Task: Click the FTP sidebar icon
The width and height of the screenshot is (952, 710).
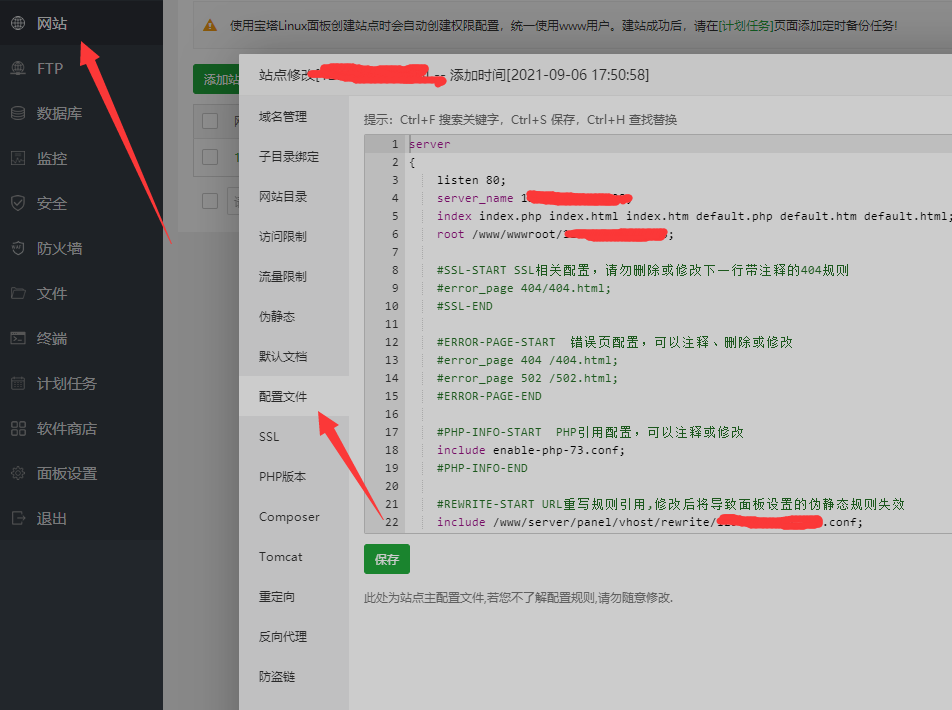Action: 18,68
